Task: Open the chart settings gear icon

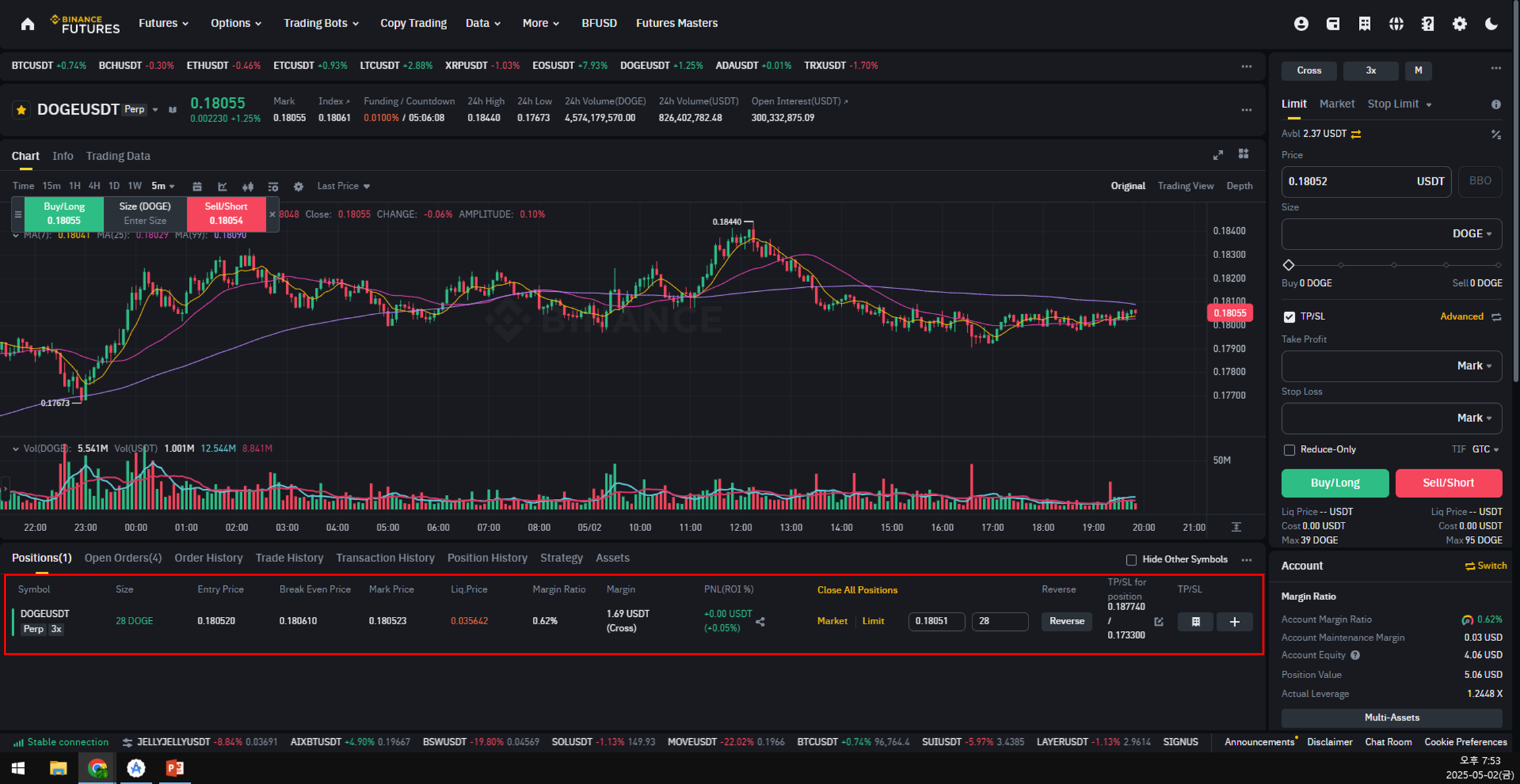Action: click(298, 187)
